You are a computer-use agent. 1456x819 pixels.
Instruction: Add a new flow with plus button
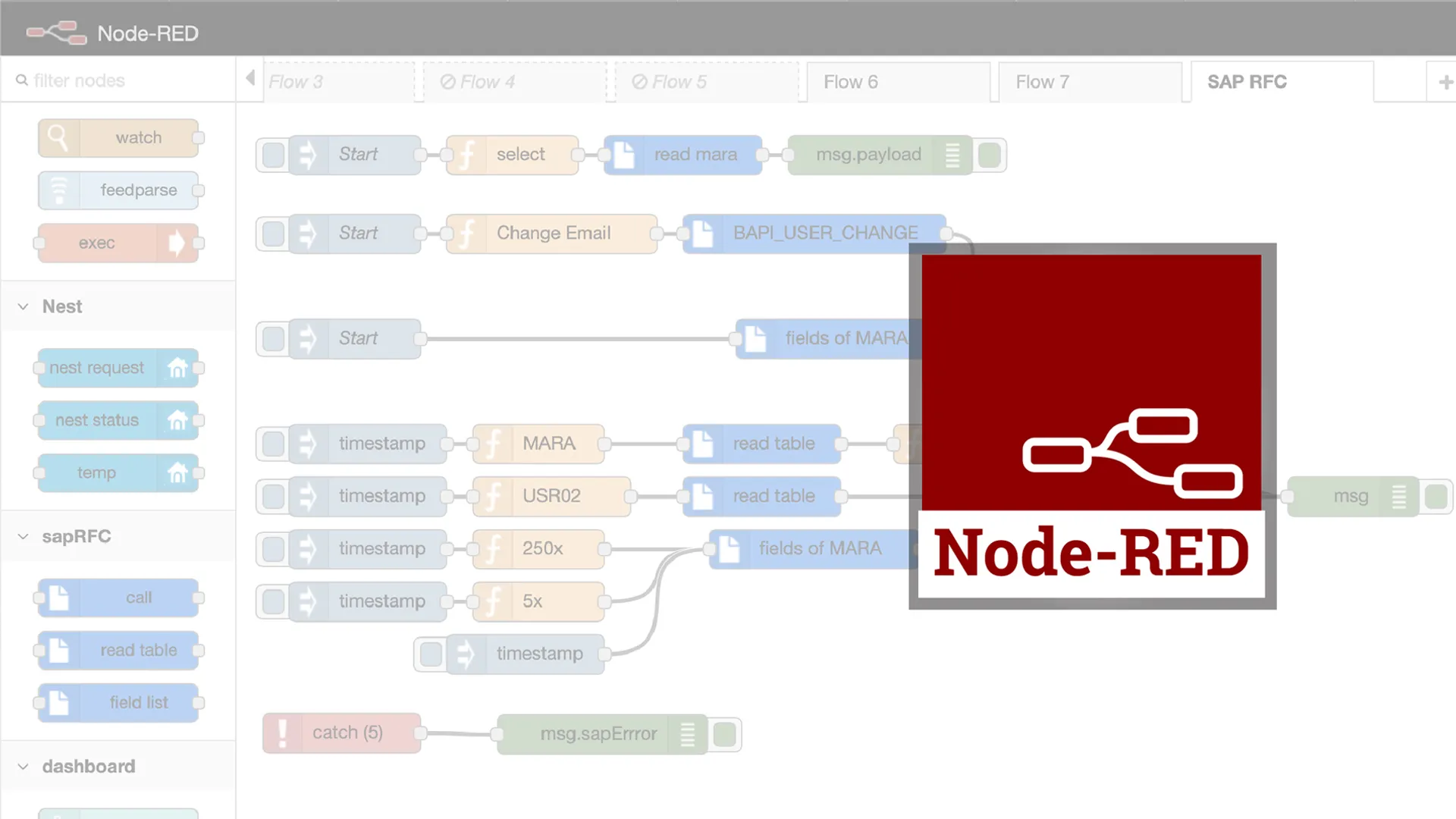point(1445,82)
